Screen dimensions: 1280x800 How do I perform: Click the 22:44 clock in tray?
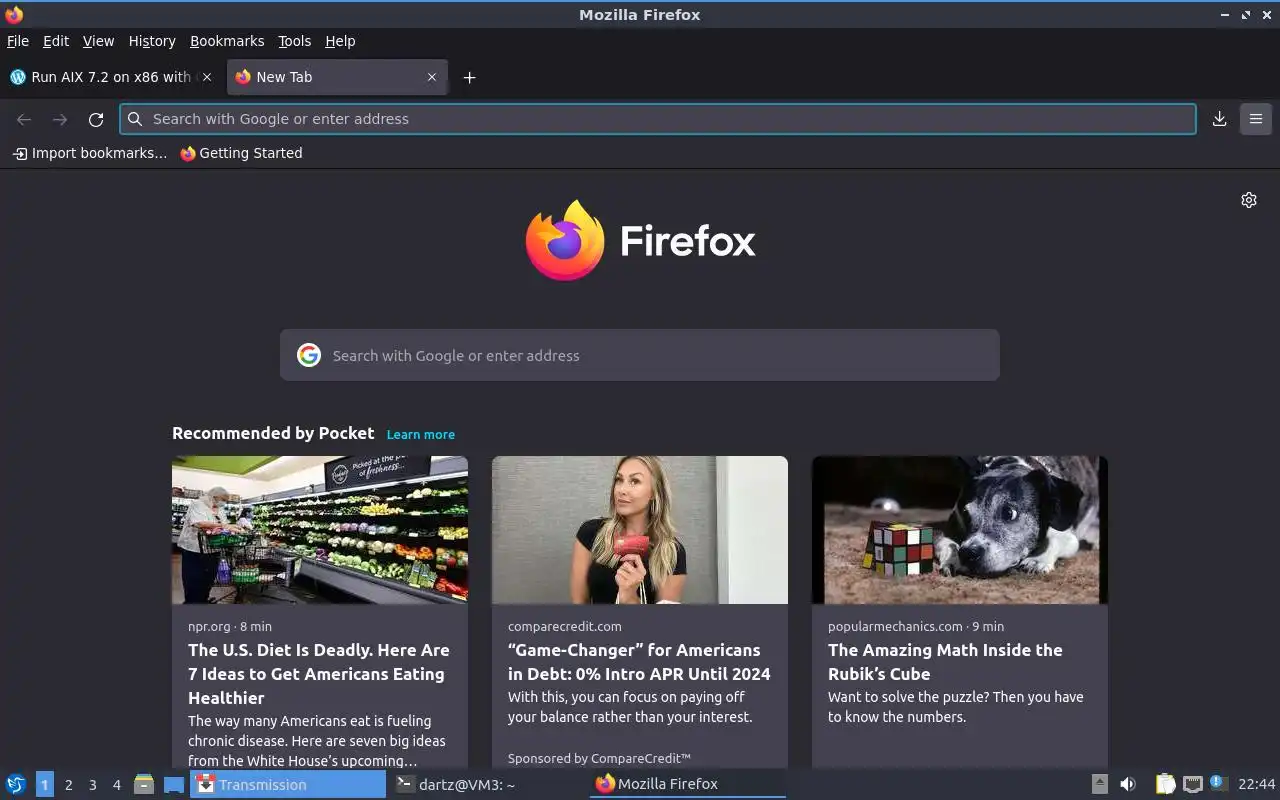tap(1257, 785)
